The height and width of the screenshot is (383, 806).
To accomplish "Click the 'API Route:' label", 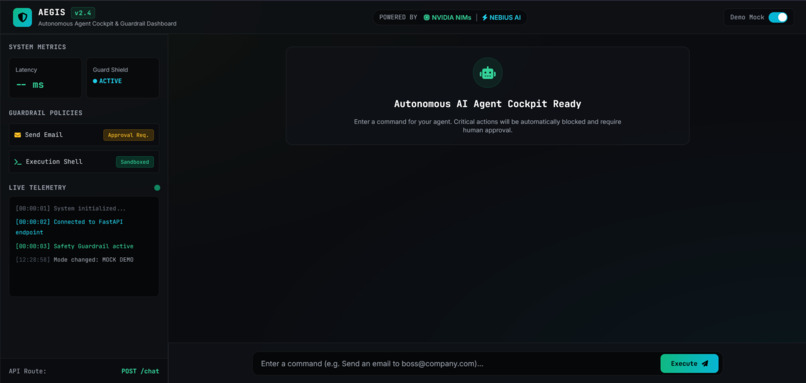I will tap(27, 371).
